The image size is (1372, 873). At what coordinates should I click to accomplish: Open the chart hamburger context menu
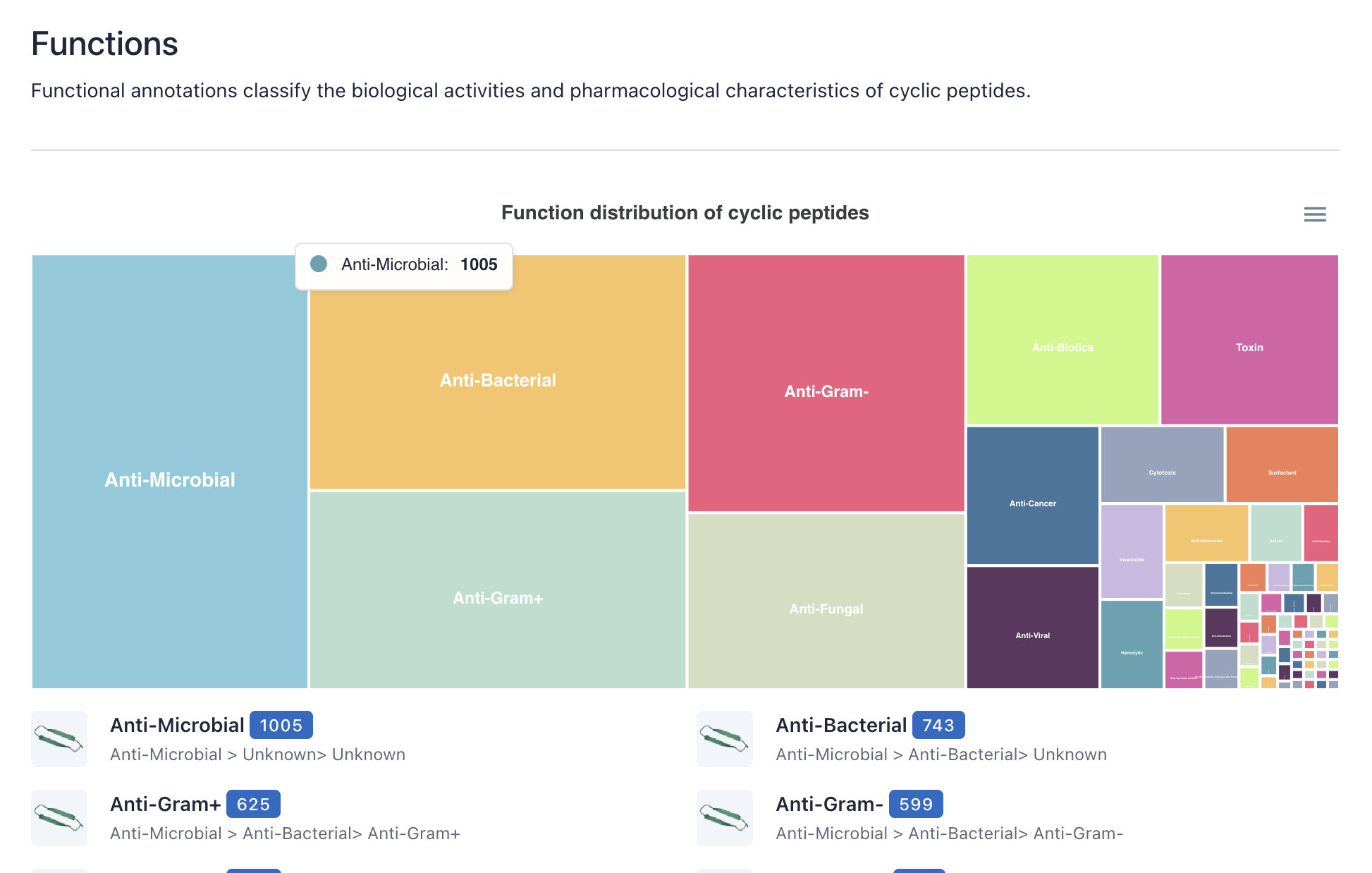click(1315, 214)
